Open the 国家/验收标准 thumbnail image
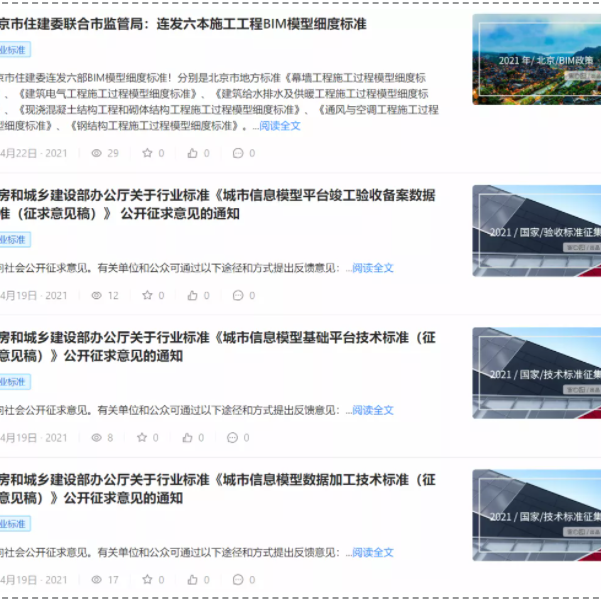This screenshot has width=601, height=601. tap(536, 230)
